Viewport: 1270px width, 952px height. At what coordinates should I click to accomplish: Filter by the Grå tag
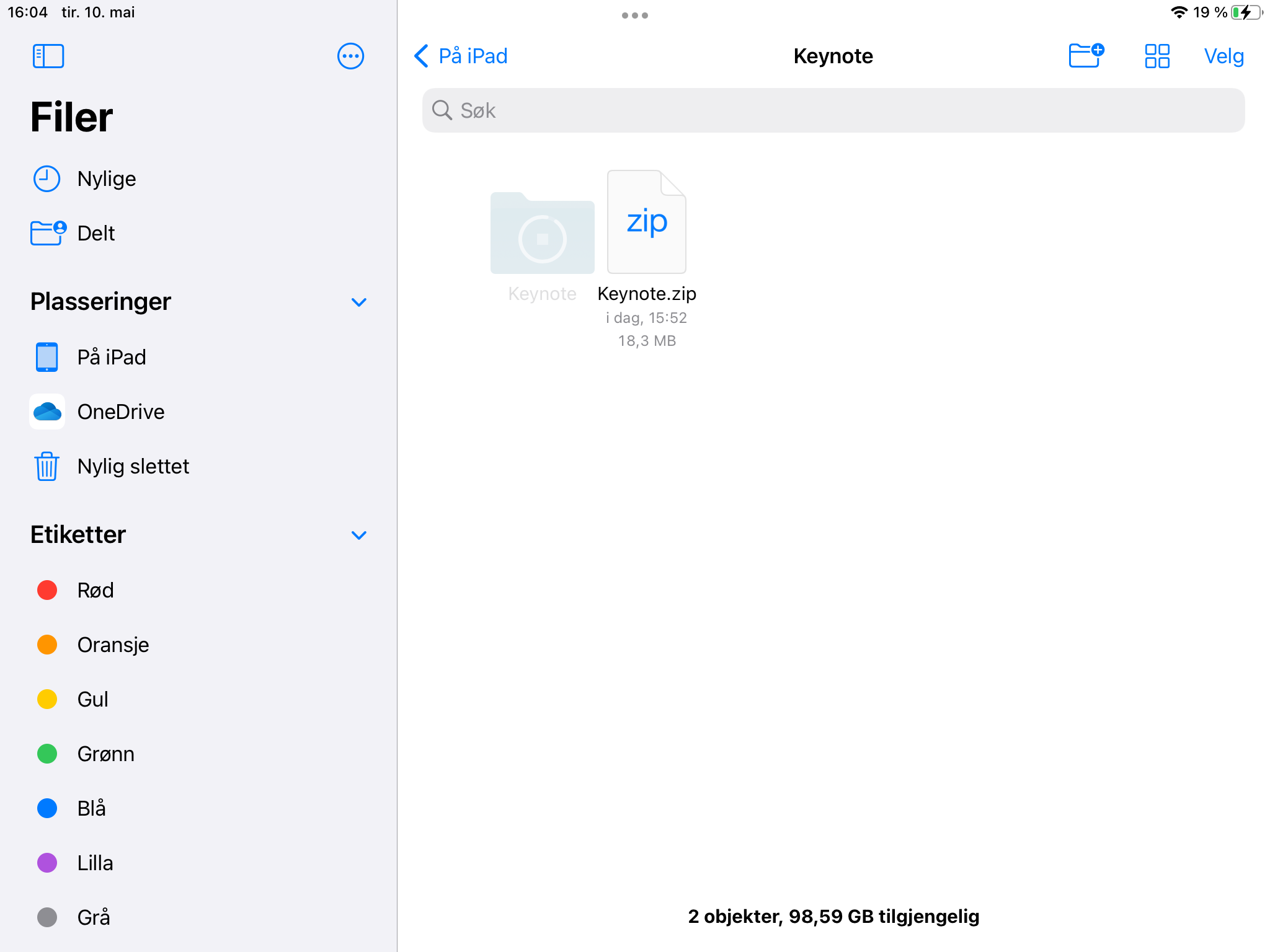click(198, 917)
